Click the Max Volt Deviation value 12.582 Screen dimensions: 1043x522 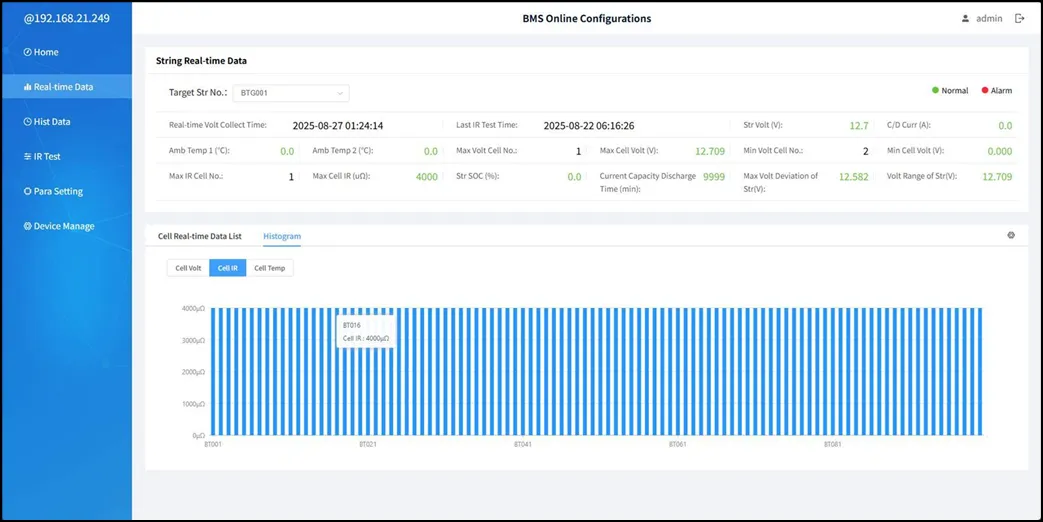coord(853,177)
